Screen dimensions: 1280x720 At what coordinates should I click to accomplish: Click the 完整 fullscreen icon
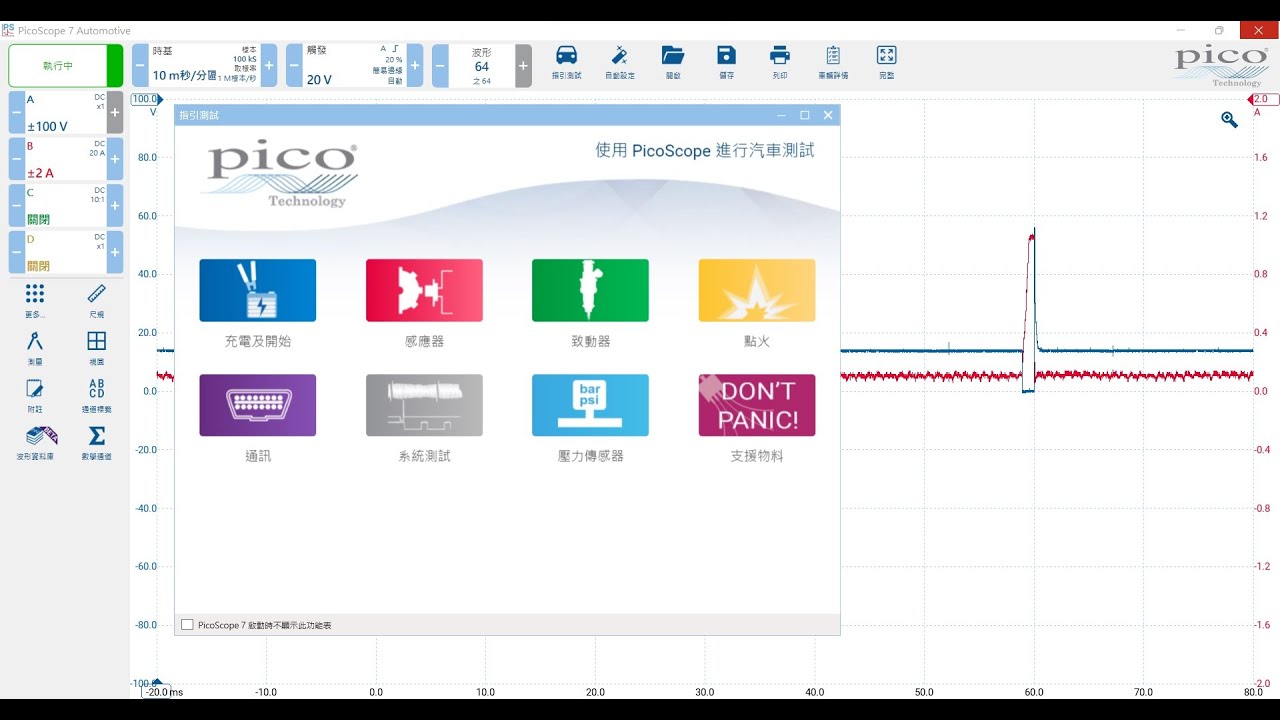point(886,62)
